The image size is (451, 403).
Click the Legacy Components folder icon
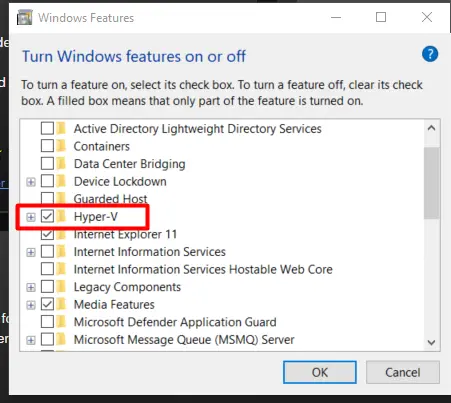coord(61,287)
